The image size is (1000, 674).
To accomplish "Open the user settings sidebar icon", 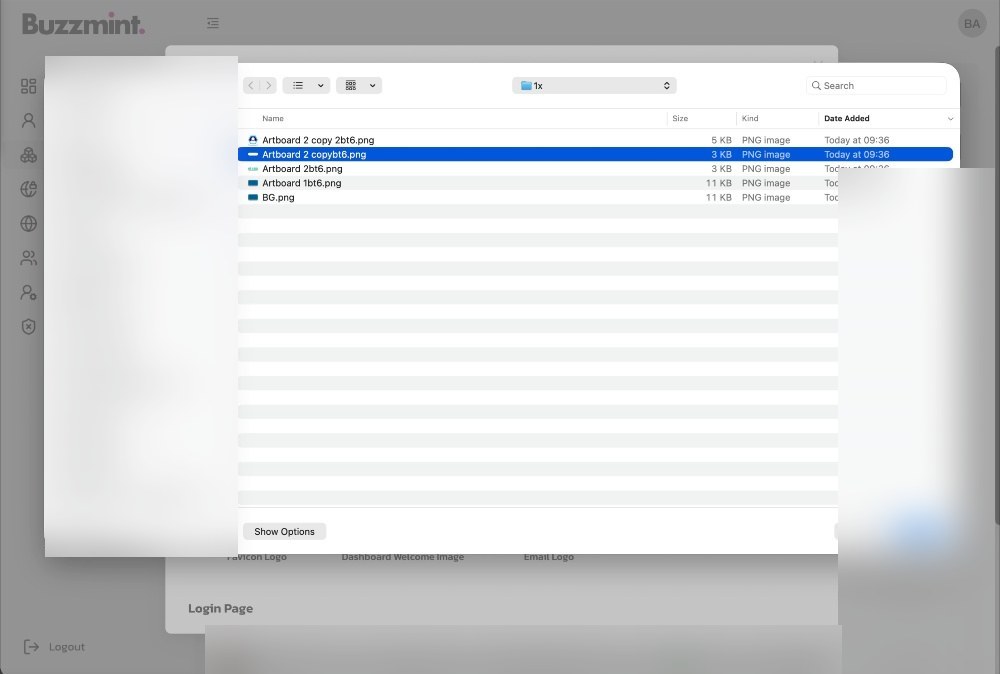I will [29, 293].
